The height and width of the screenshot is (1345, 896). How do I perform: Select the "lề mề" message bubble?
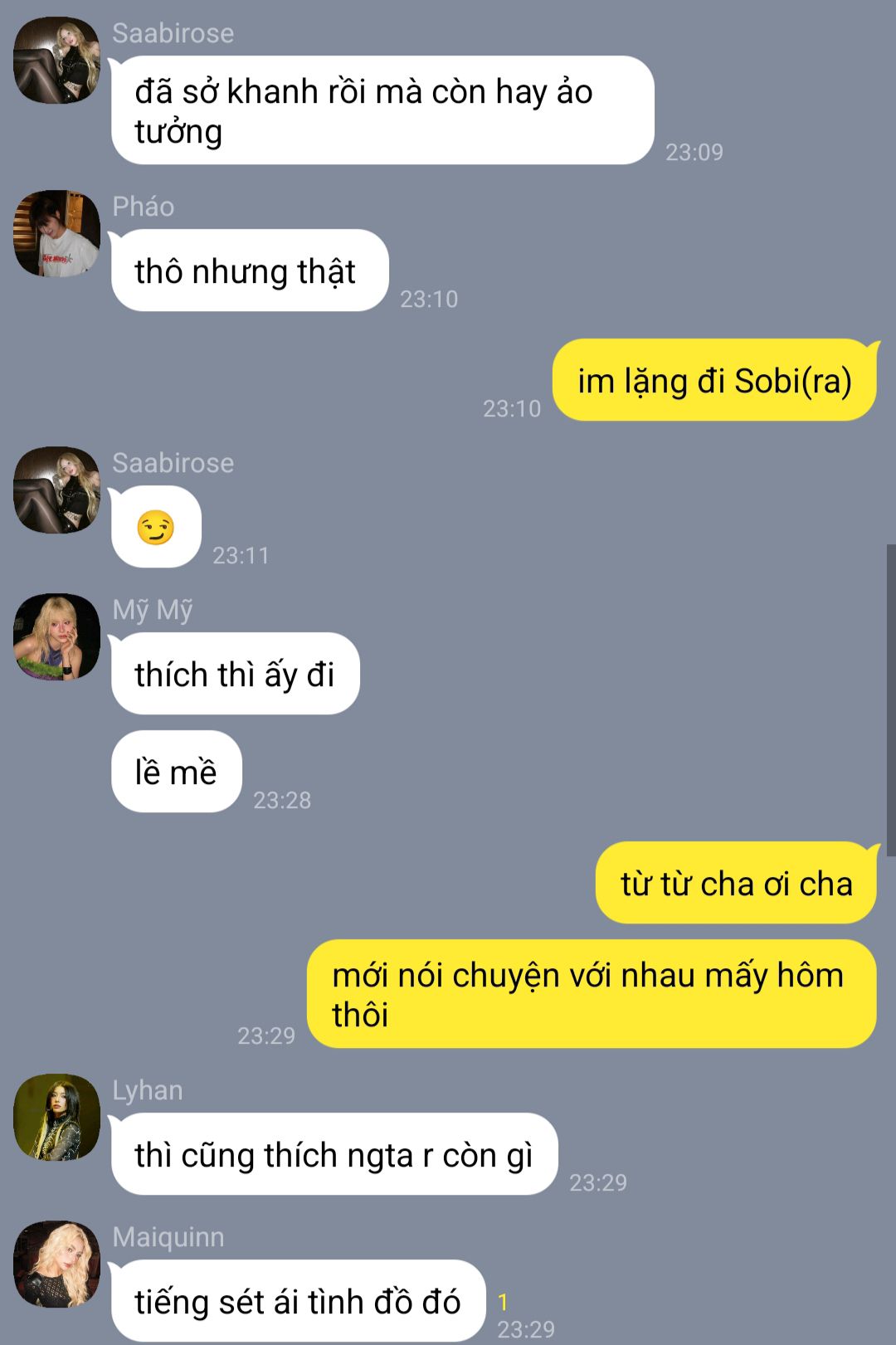click(x=177, y=772)
